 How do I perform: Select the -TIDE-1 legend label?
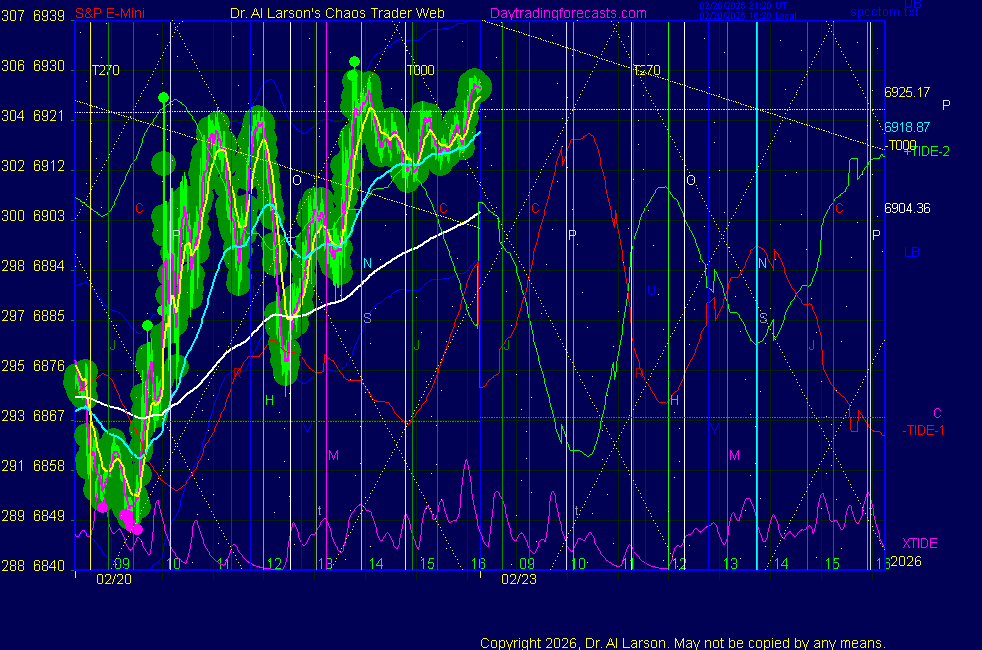[x=923, y=430]
